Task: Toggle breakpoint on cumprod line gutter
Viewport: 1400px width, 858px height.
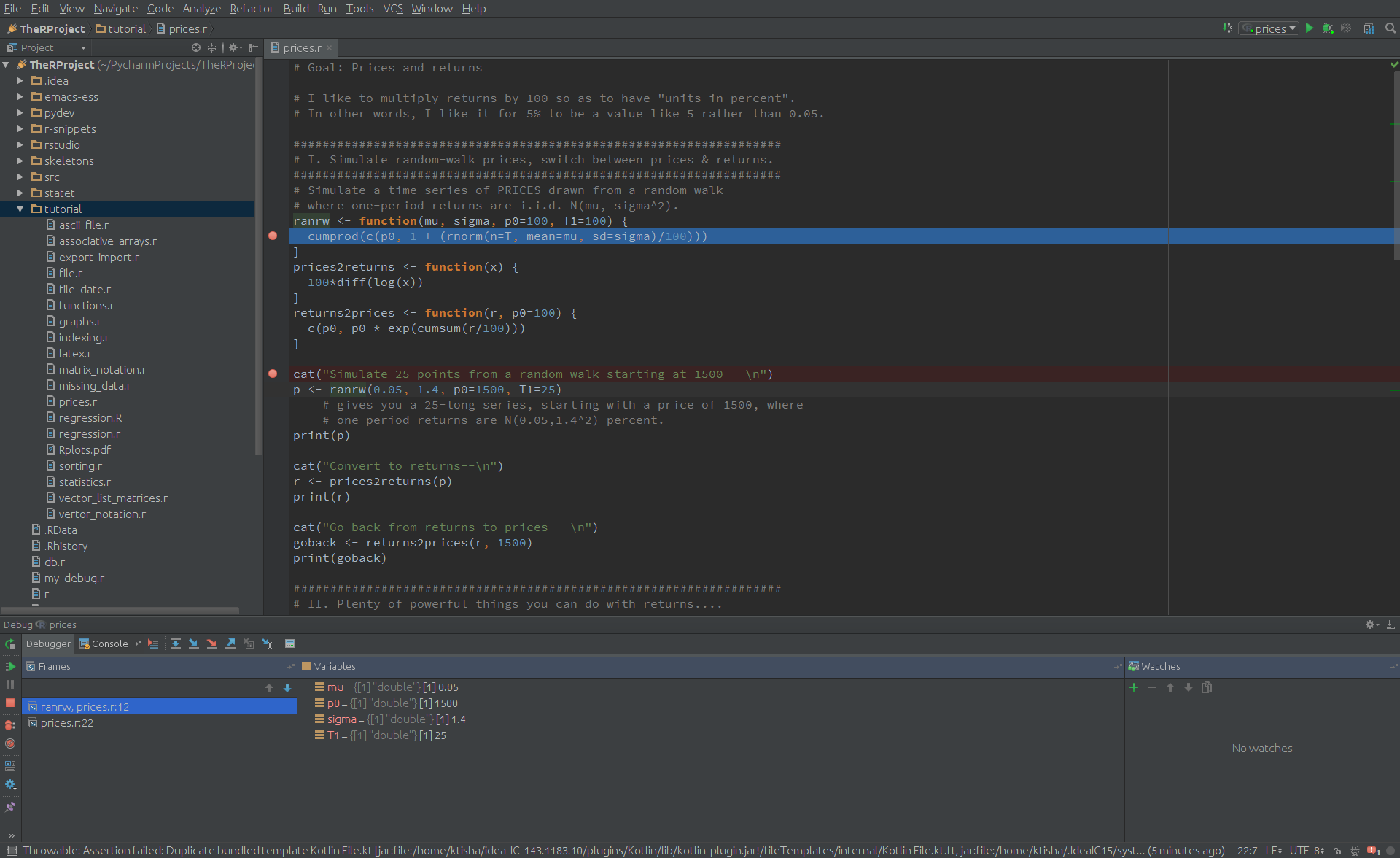Action: tap(273, 236)
